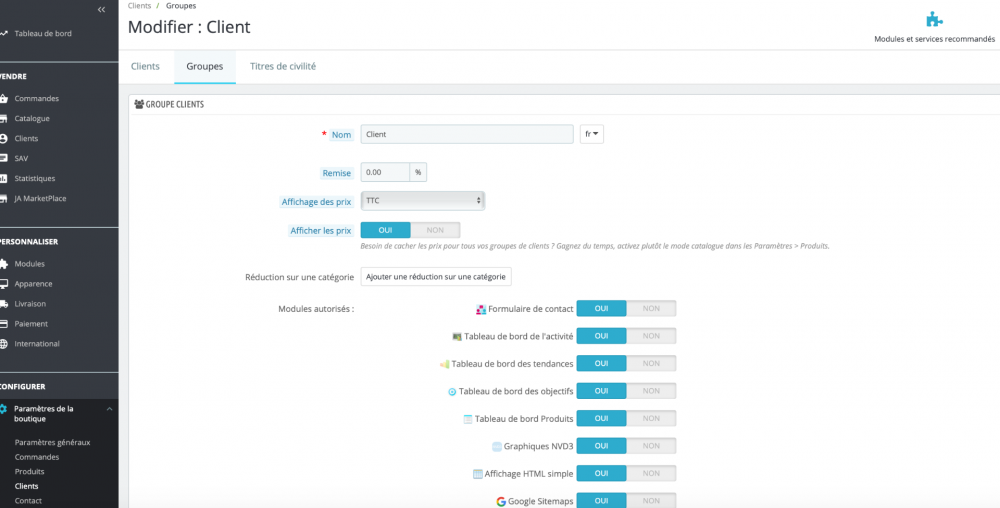Click the Nom label help text
The image size is (1000, 508).
(341, 135)
